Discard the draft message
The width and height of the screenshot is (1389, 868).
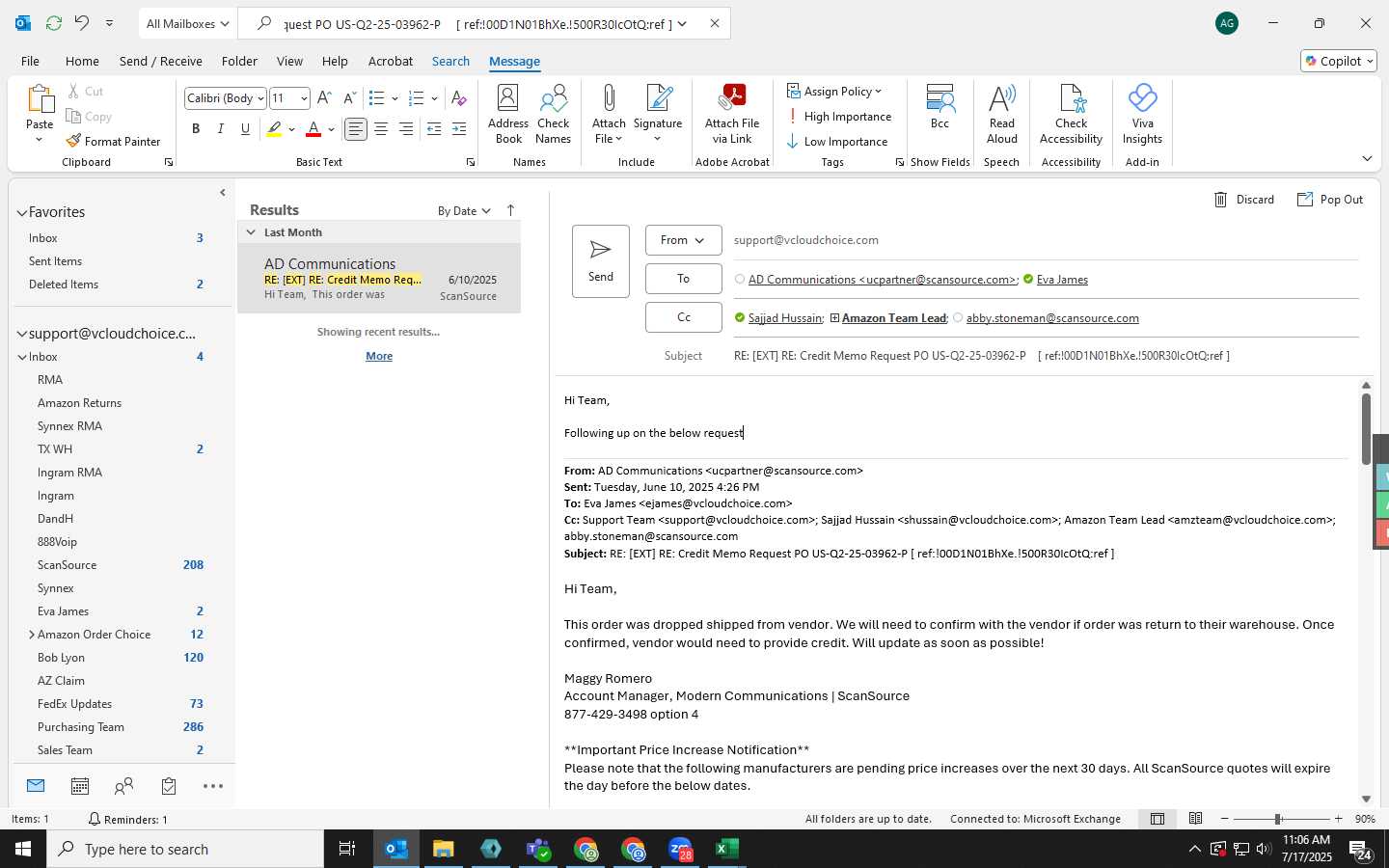click(1243, 200)
